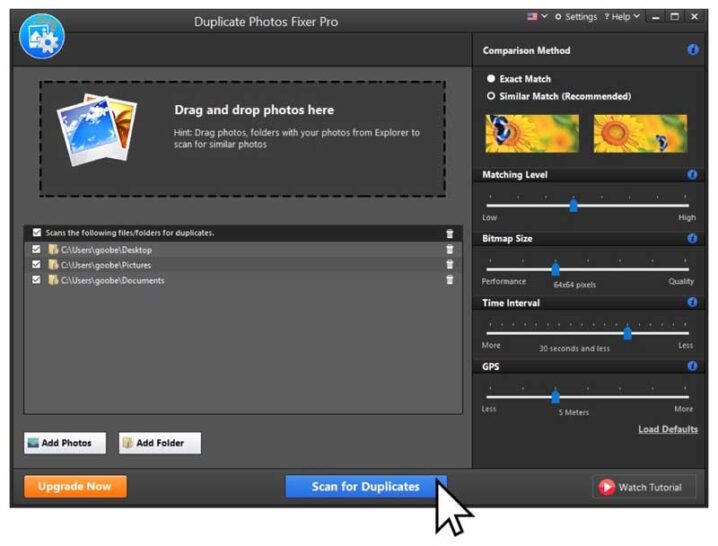Click the GPS info icon
This screenshot has width=718, height=546.
pos(692,366)
